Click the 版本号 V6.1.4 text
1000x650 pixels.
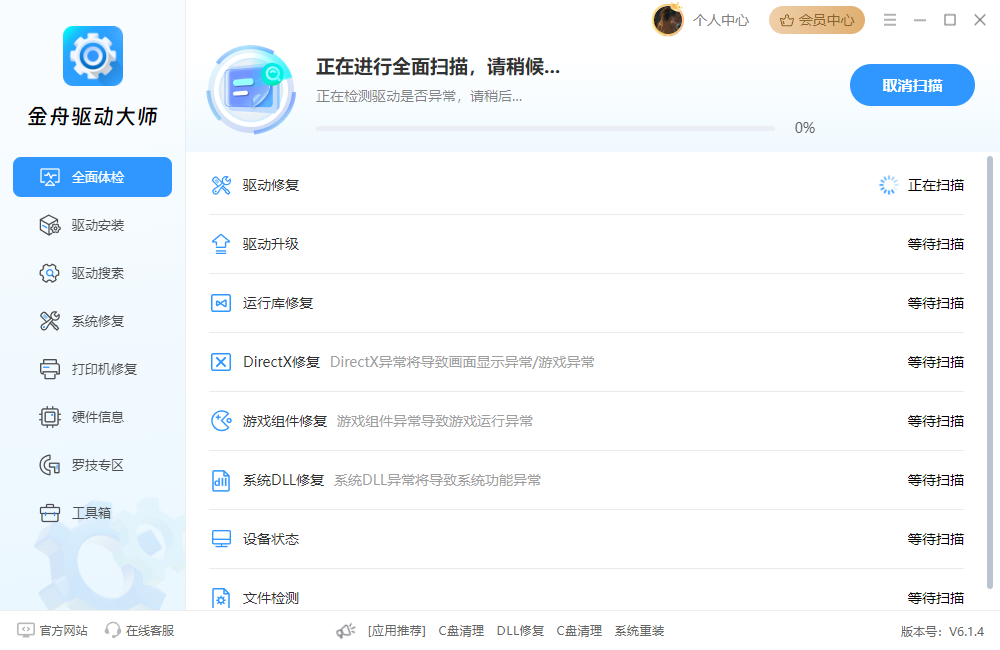(x=942, y=632)
